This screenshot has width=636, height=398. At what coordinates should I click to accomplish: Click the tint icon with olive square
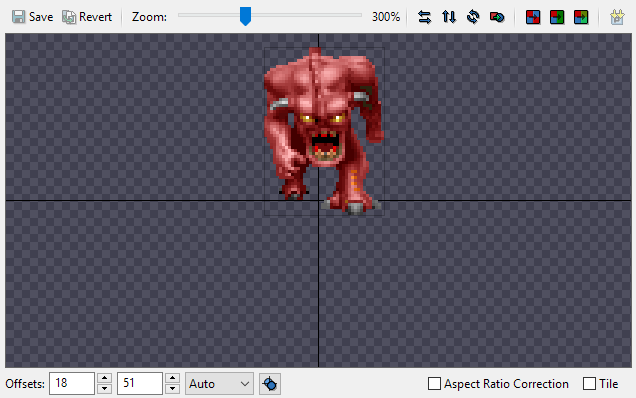tap(581, 17)
